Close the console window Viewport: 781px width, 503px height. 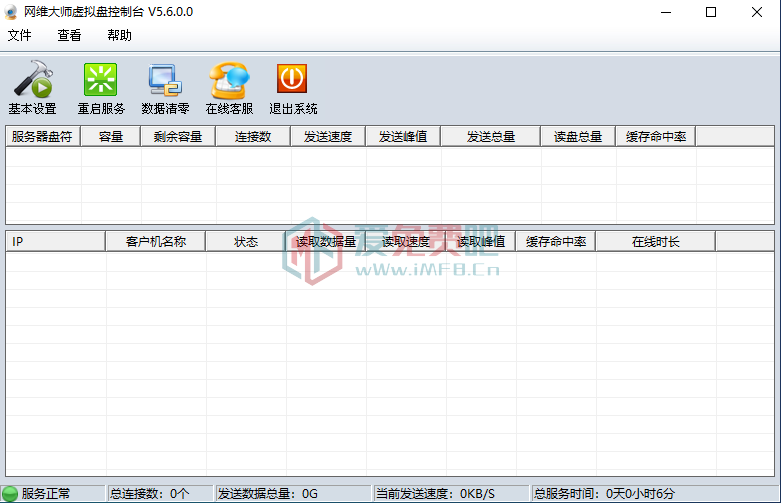click(757, 12)
